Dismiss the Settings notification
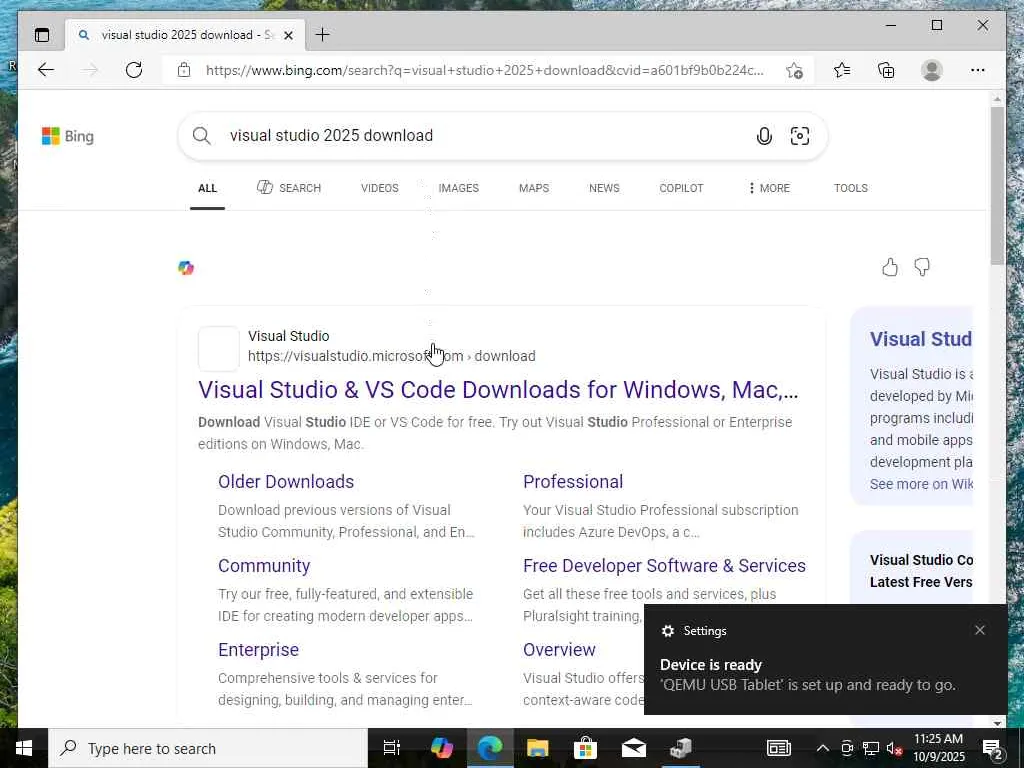The height and width of the screenshot is (768, 1024). point(980,630)
